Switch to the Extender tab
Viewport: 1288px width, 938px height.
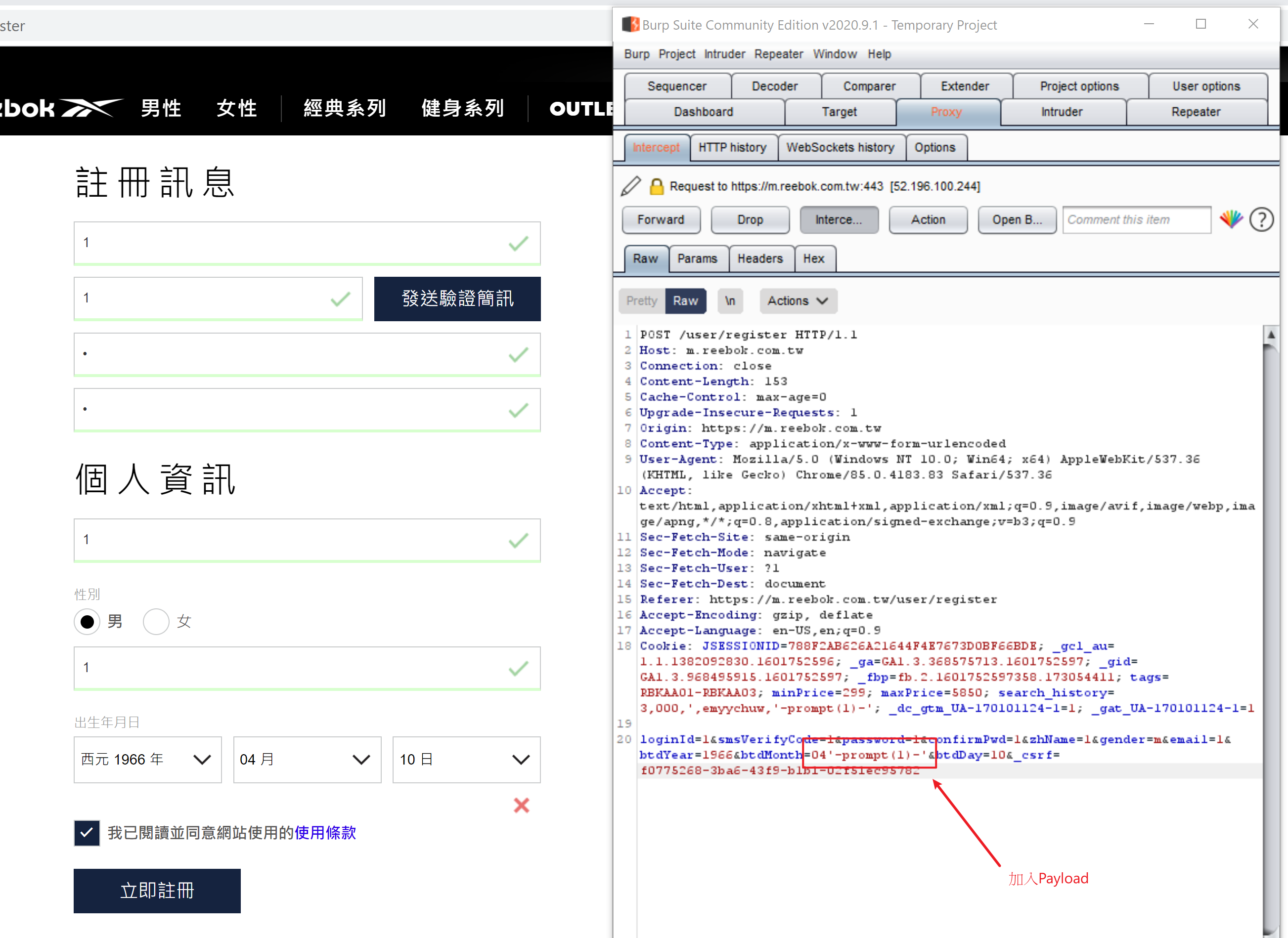[x=965, y=86]
